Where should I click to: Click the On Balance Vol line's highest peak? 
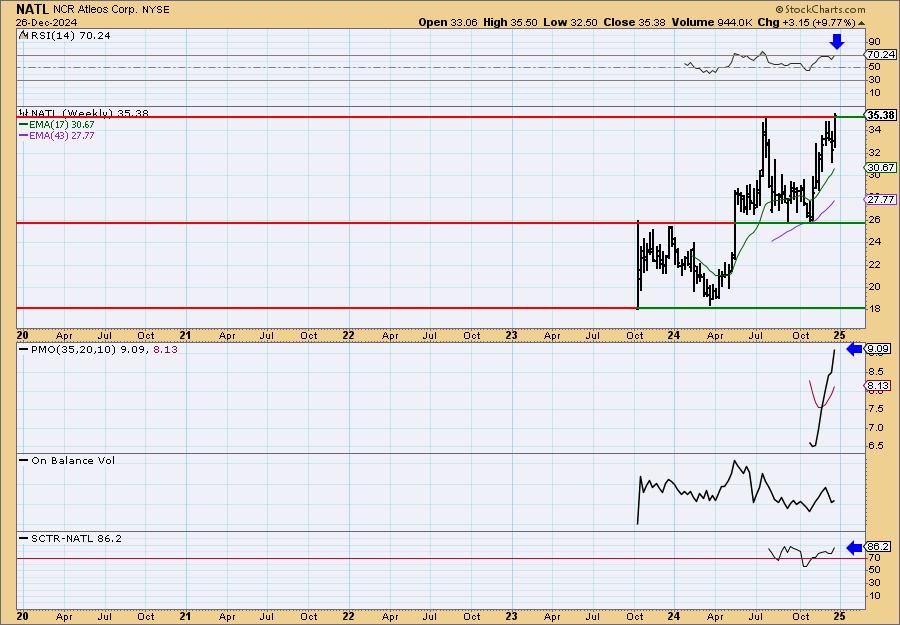coord(735,462)
